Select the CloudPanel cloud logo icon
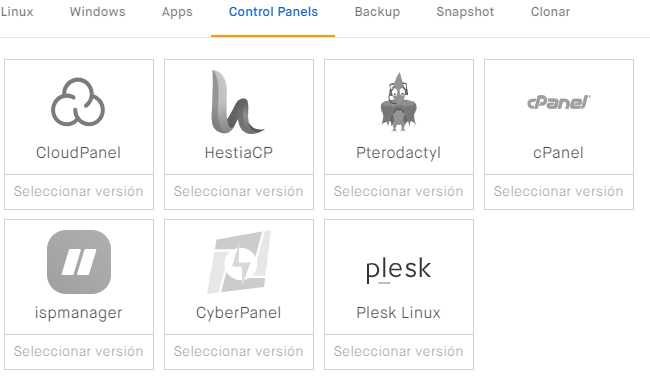 (x=78, y=102)
